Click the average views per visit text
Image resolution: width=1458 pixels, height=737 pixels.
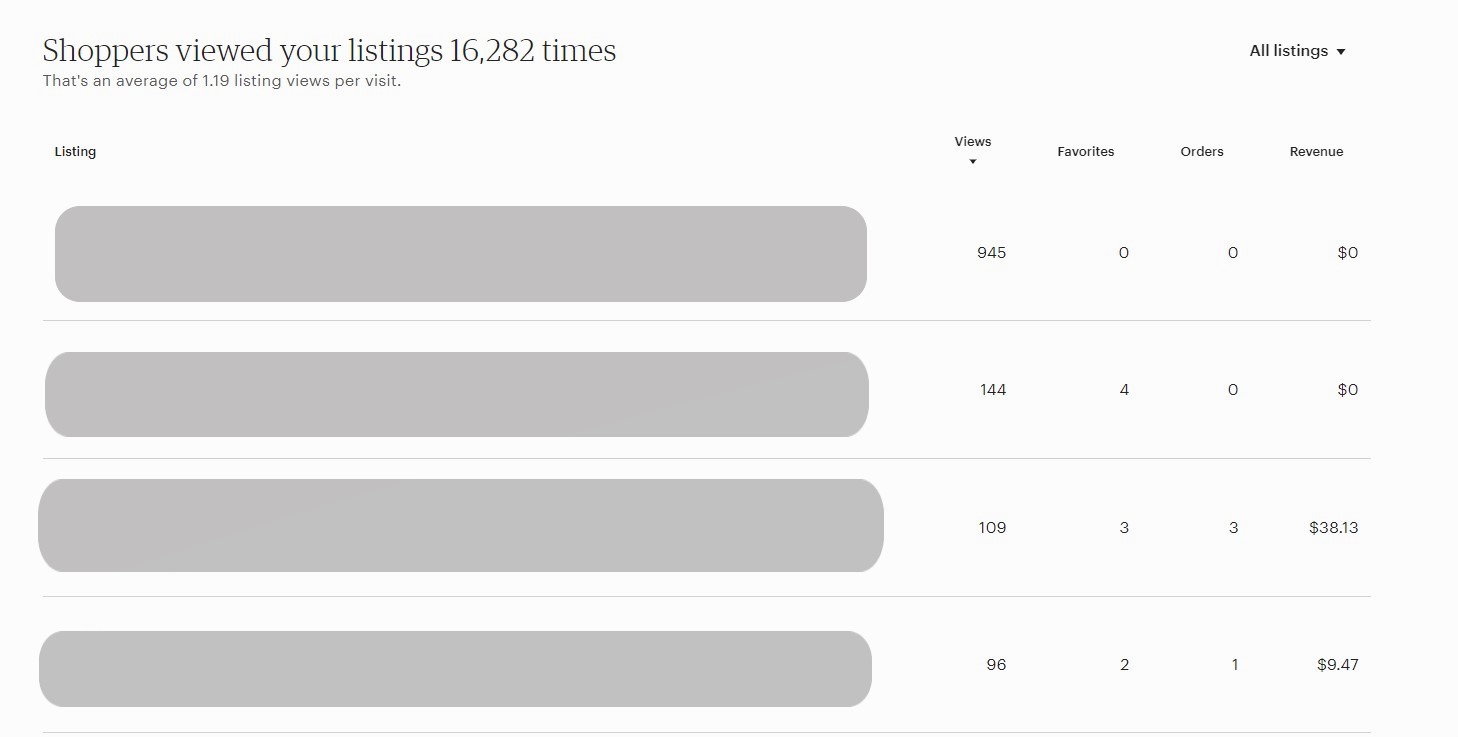220,81
